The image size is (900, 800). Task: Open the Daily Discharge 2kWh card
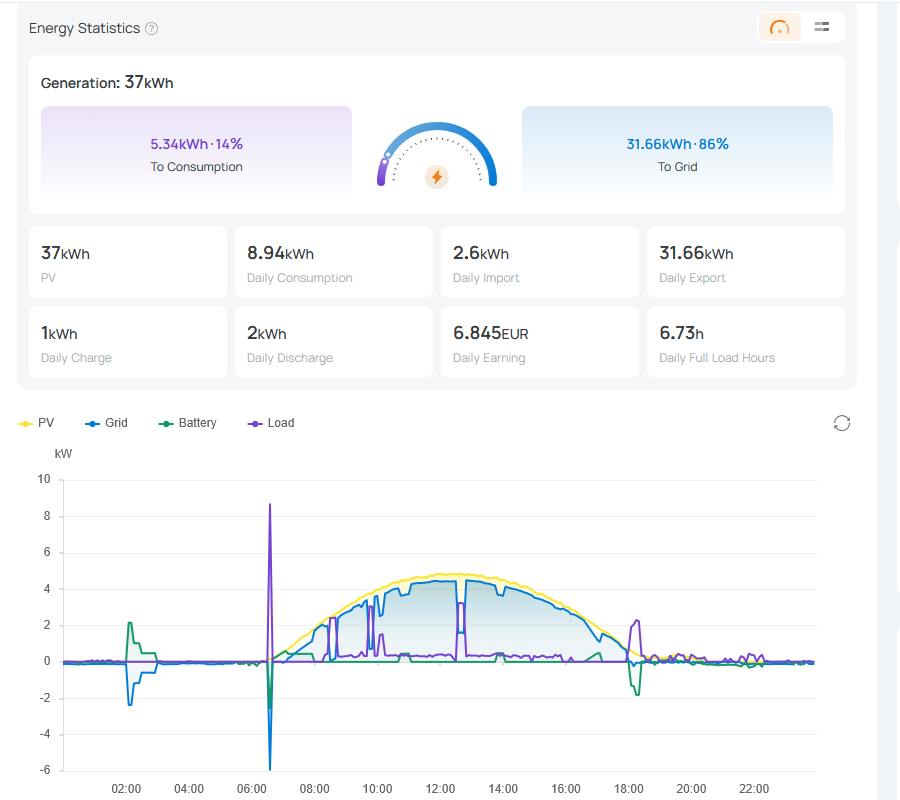click(x=334, y=342)
